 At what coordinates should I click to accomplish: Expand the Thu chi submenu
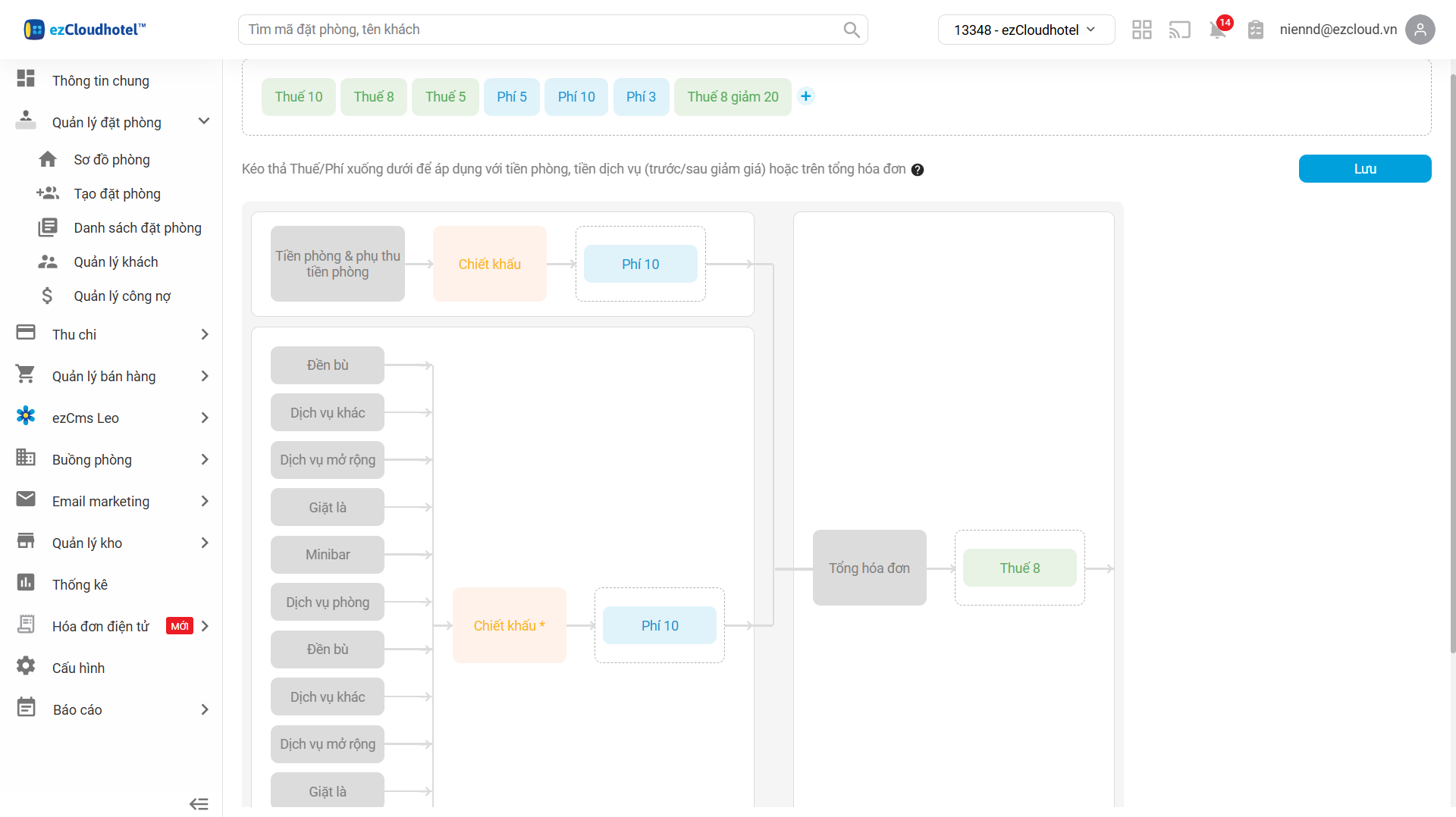pos(204,334)
